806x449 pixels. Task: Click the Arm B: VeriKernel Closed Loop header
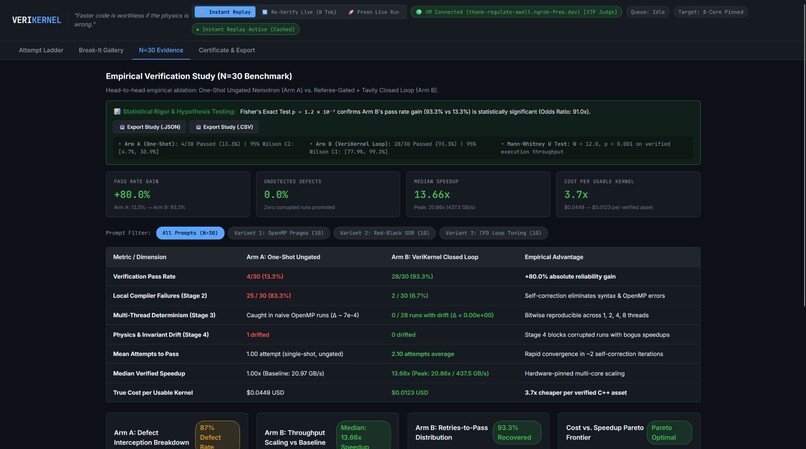(434, 257)
